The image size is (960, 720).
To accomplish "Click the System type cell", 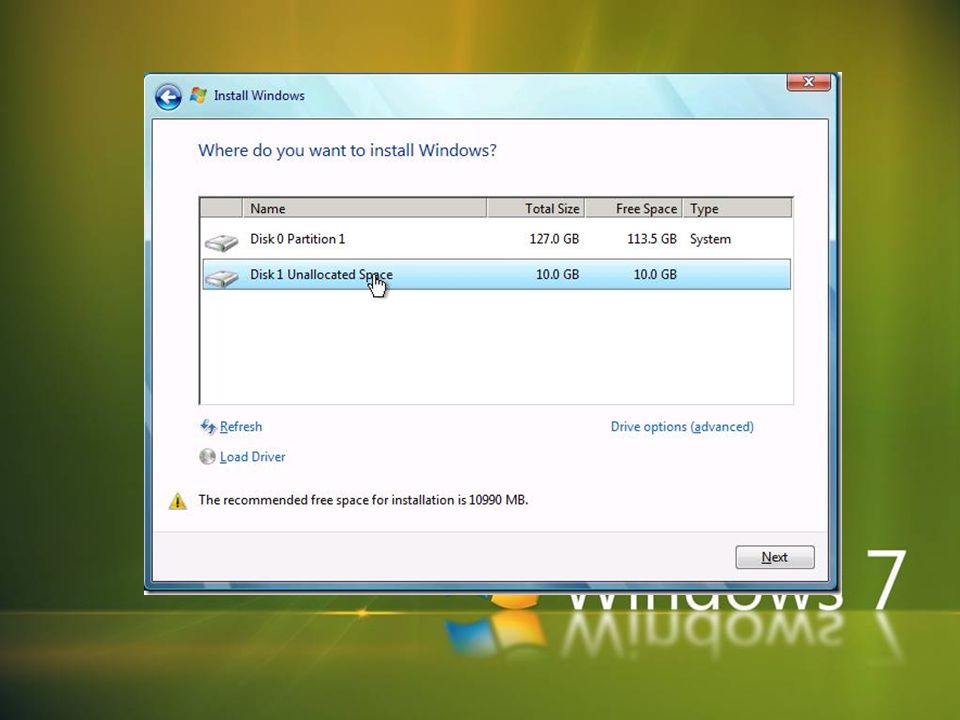I will pyautogui.click(x=710, y=239).
